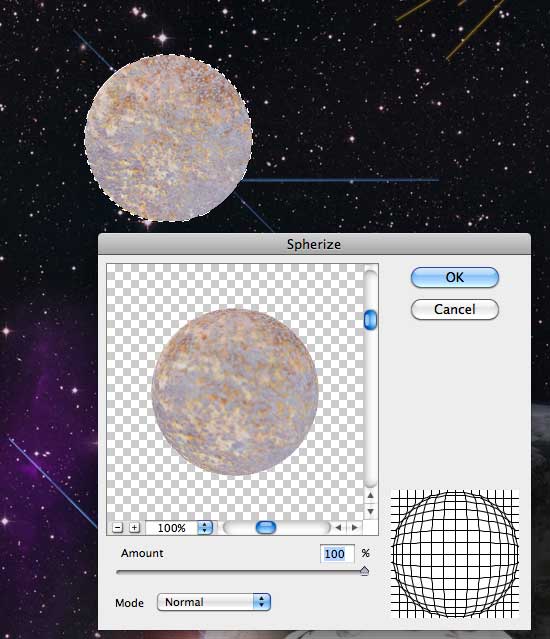This screenshot has width=550, height=639.
Task: Open the 100% zoom level stepper
Action: 205,528
